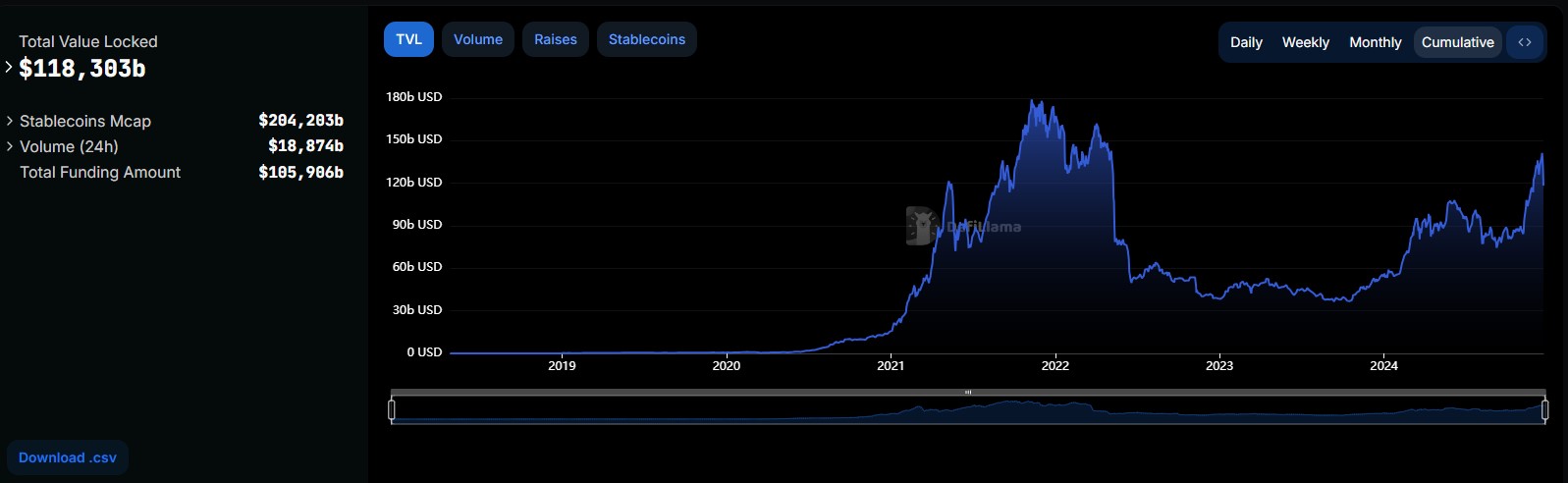Click the 0 USD axis label
The width and height of the screenshot is (1568, 483).
pos(424,352)
